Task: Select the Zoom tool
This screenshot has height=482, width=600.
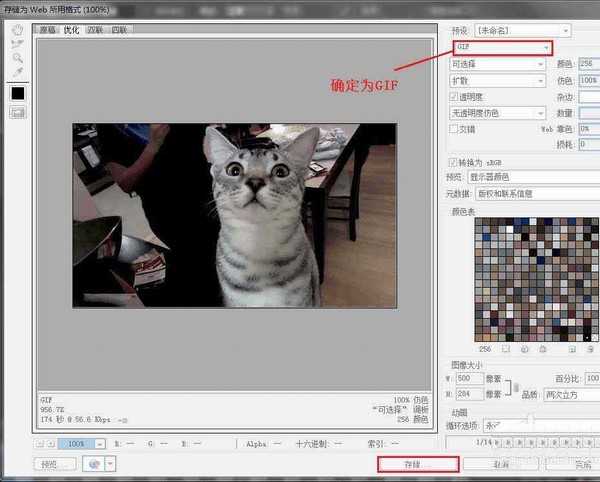Action: (x=17, y=58)
